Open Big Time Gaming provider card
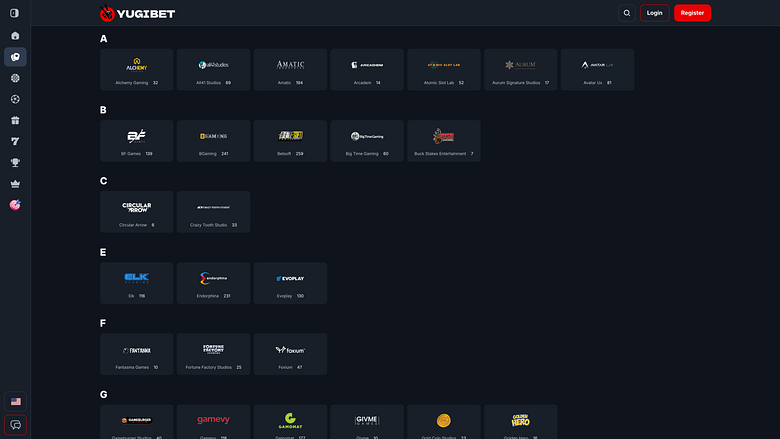This screenshot has width=780, height=439. pyautogui.click(x=367, y=141)
